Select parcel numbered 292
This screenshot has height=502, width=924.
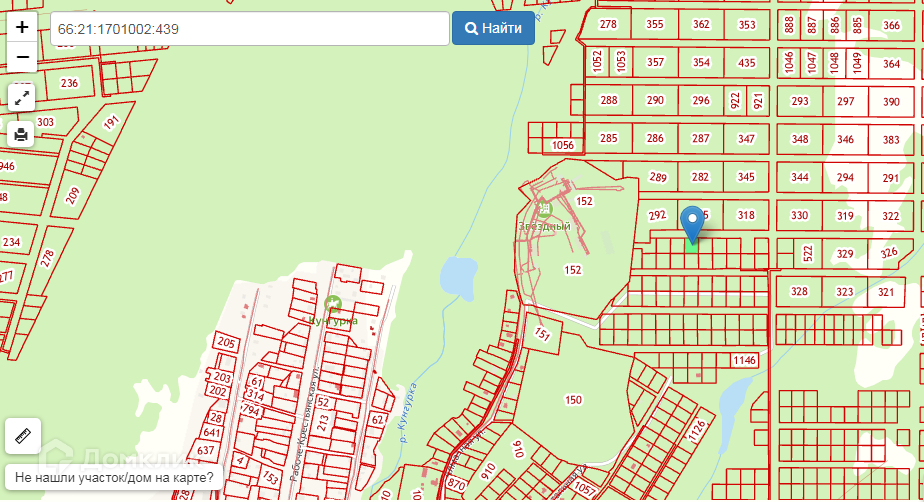coord(657,215)
